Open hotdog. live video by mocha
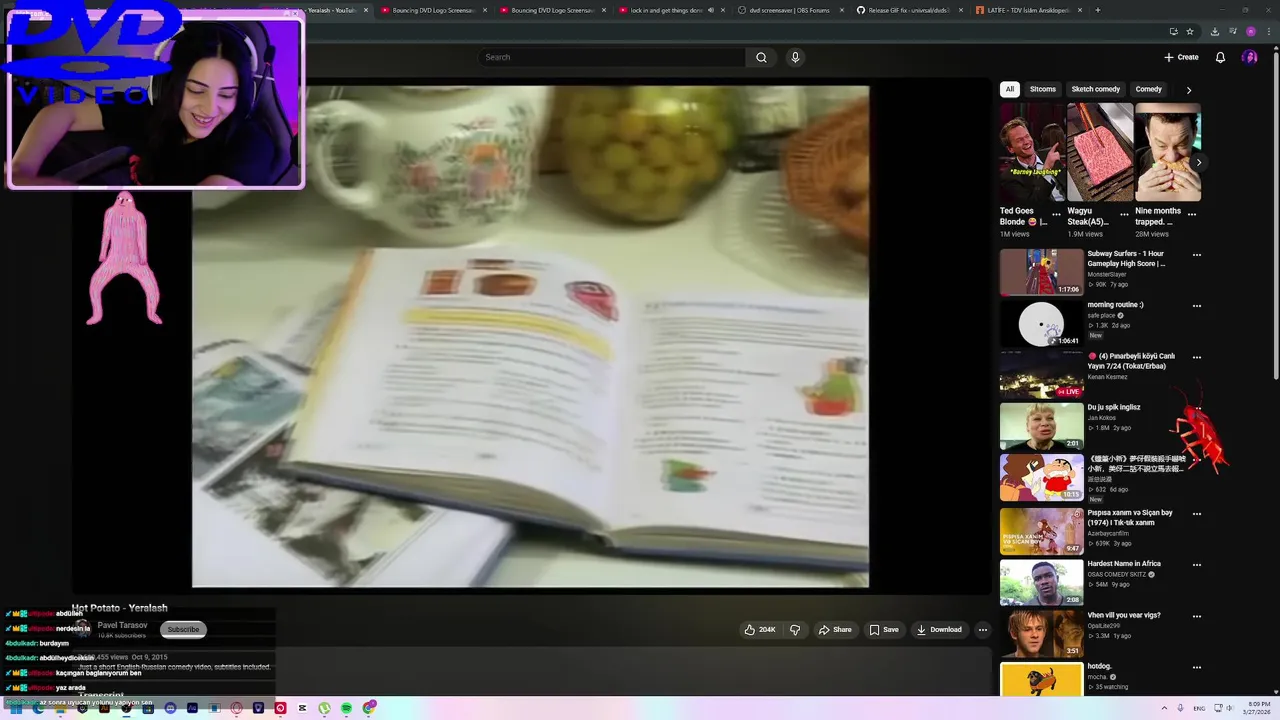 pyautogui.click(x=1041, y=680)
